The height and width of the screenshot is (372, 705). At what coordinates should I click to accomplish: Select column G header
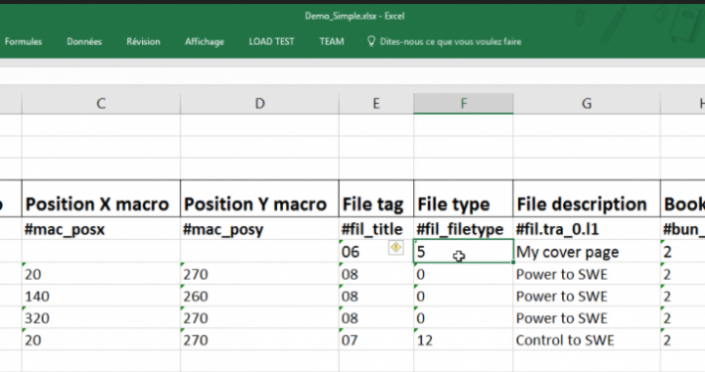tap(587, 103)
